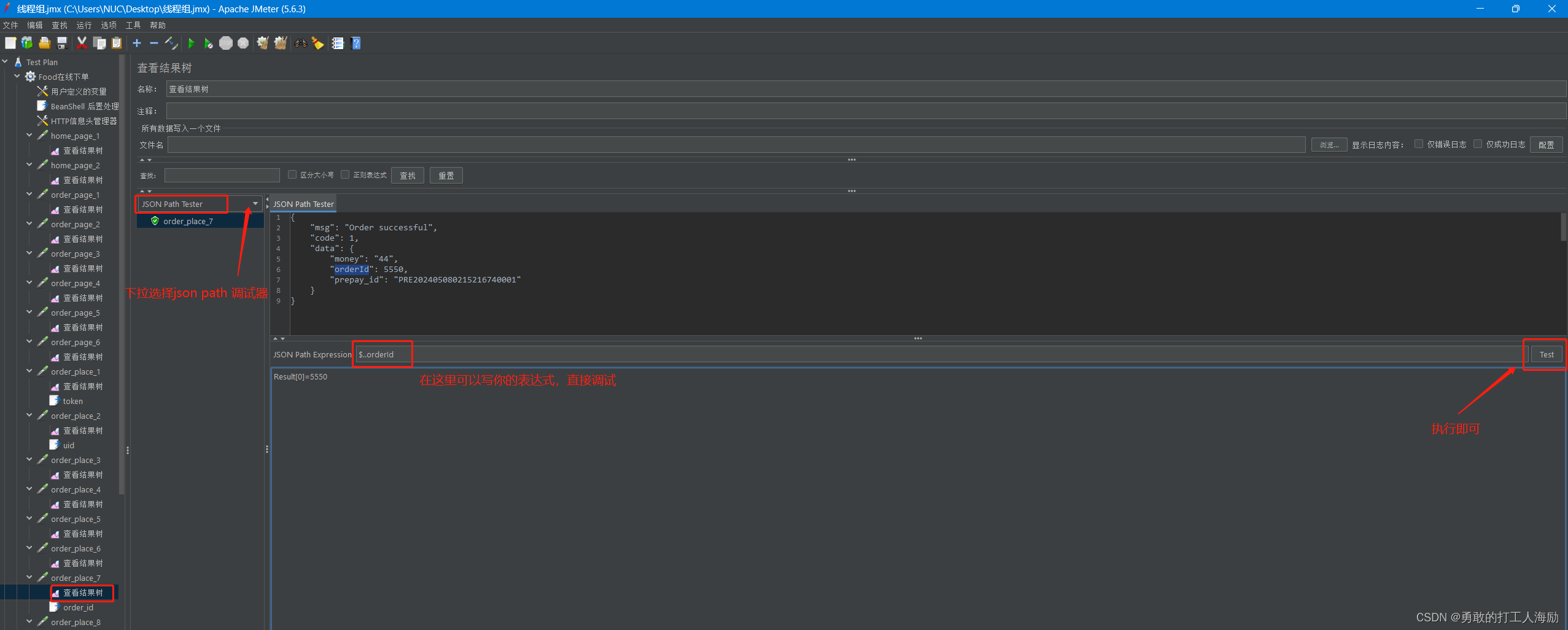Screen dimensions: 1568x630
Task: Start the test with green arrow
Action: point(191,43)
